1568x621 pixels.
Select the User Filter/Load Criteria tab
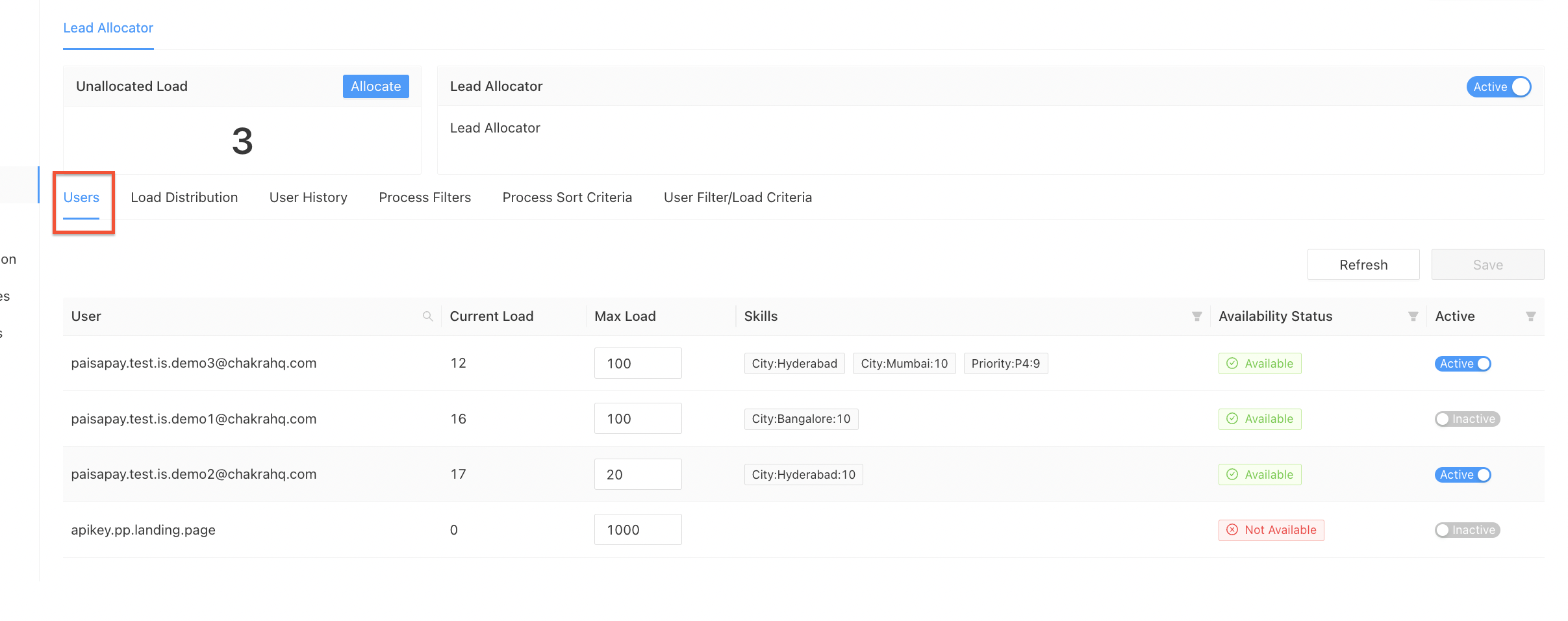click(x=738, y=197)
